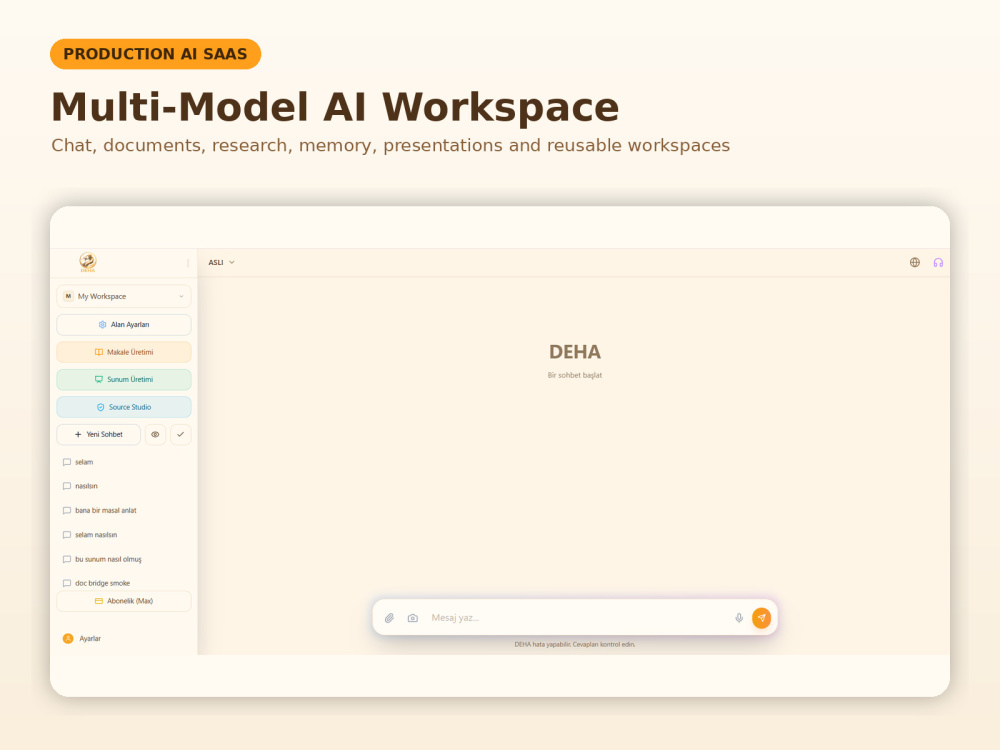Click the monitor icon in Sunum Üretimi
Screen dimensions: 1000x750
(x=99, y=379)
